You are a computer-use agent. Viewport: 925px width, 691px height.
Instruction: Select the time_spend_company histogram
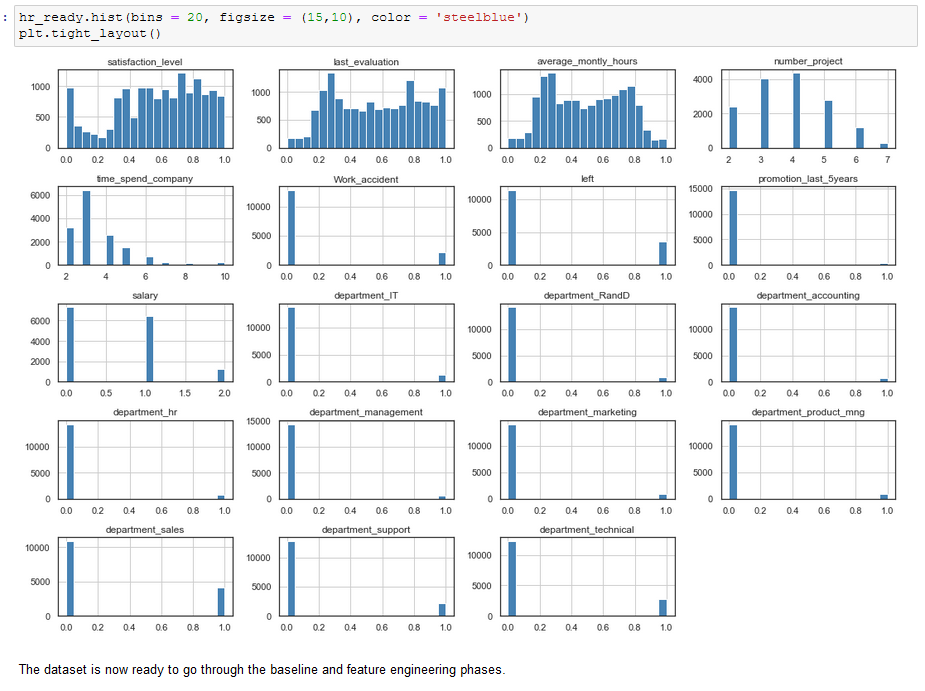[x=145, y=226]
